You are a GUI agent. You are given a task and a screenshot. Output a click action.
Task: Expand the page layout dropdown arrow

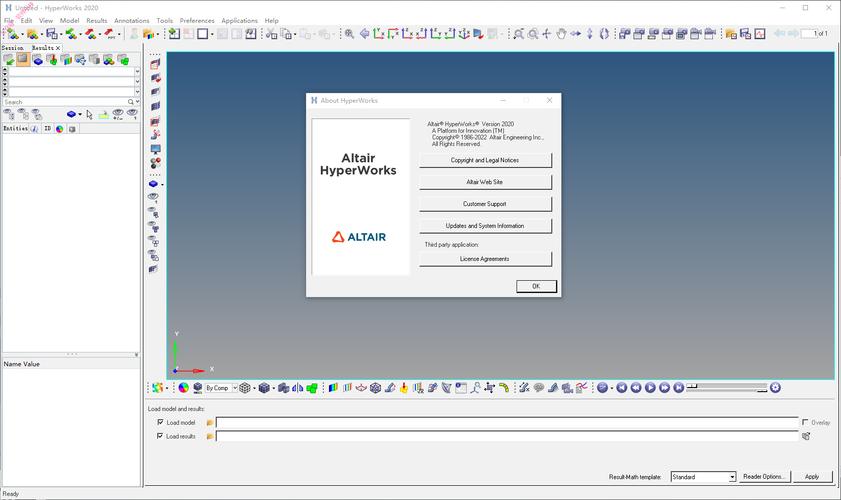tap(212, 34)
